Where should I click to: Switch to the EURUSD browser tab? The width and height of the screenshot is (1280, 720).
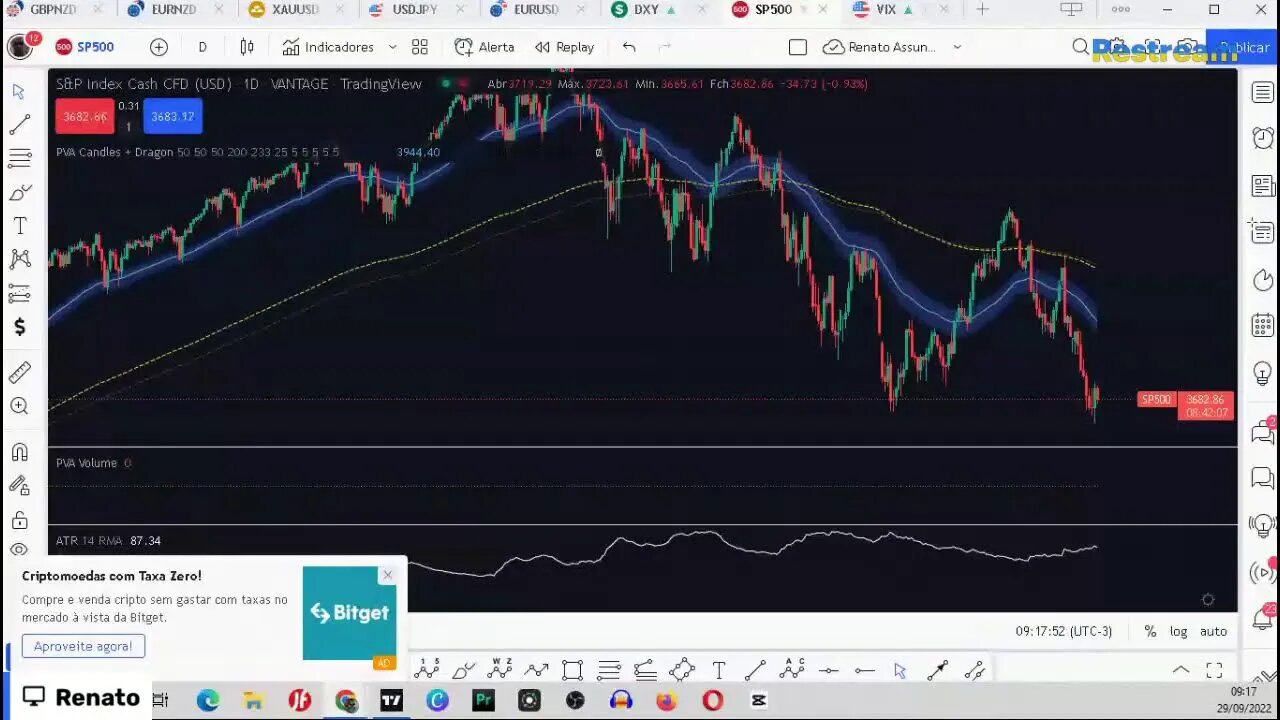(536, 9)
